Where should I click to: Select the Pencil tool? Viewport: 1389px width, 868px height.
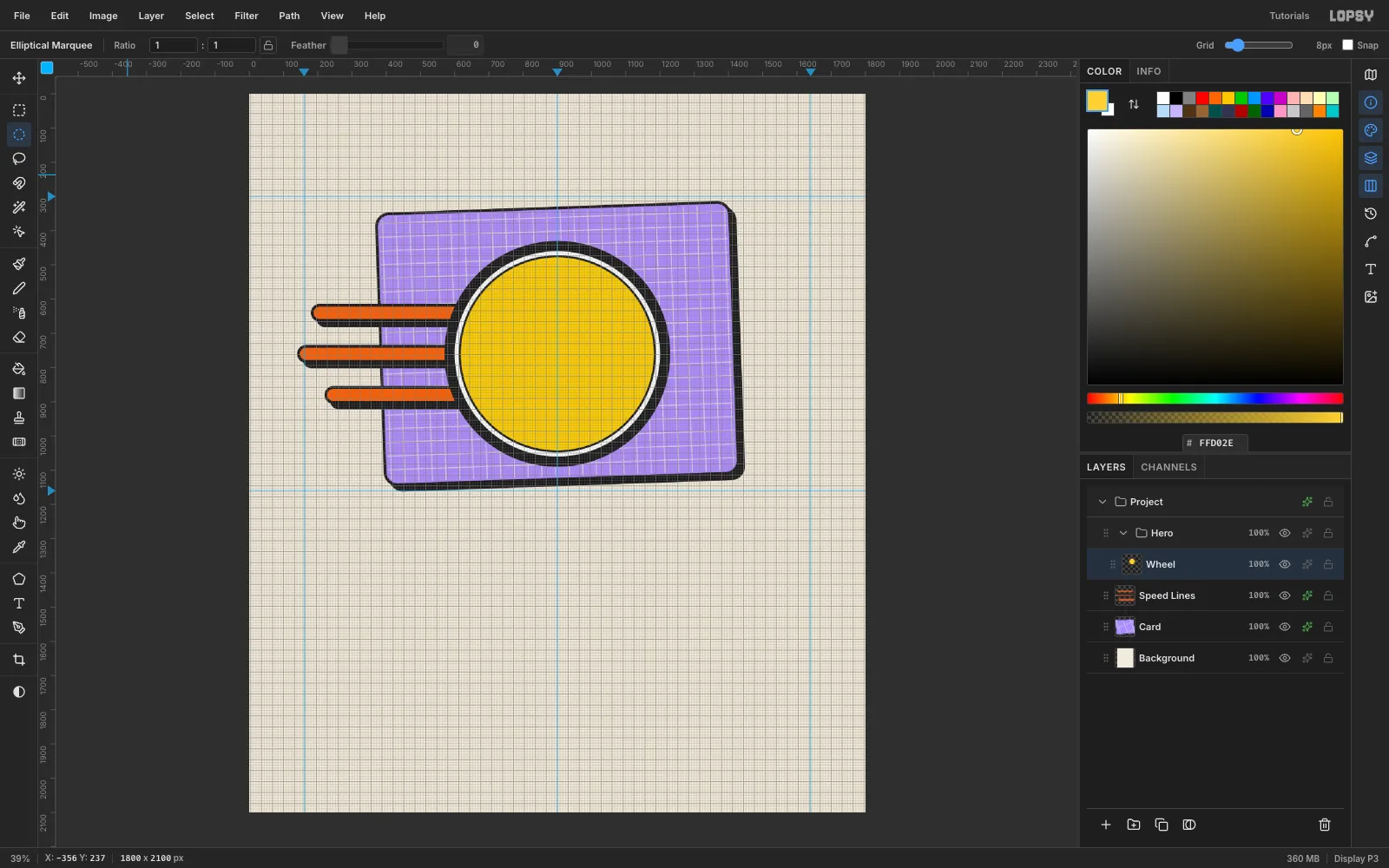click(x=19, y=288)
